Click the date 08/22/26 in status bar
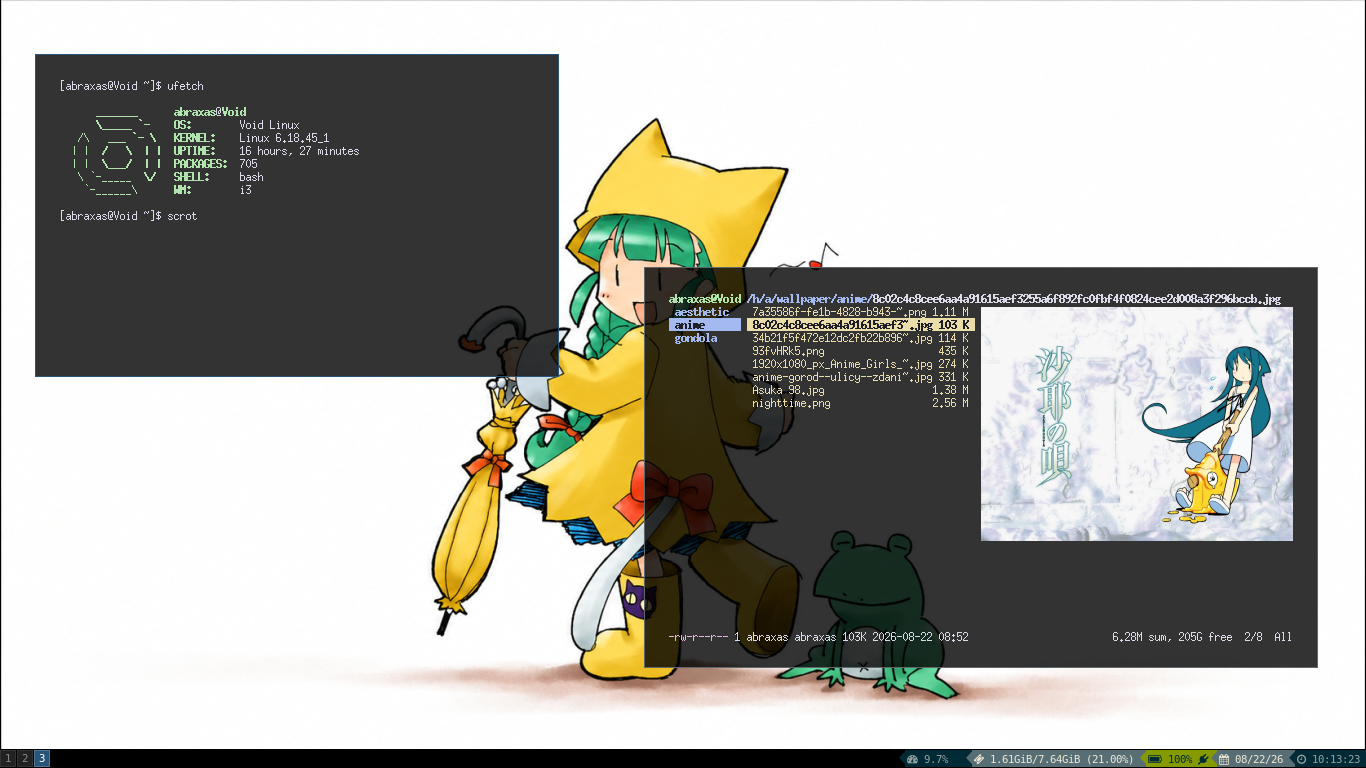 click(x=1259, y=759)
